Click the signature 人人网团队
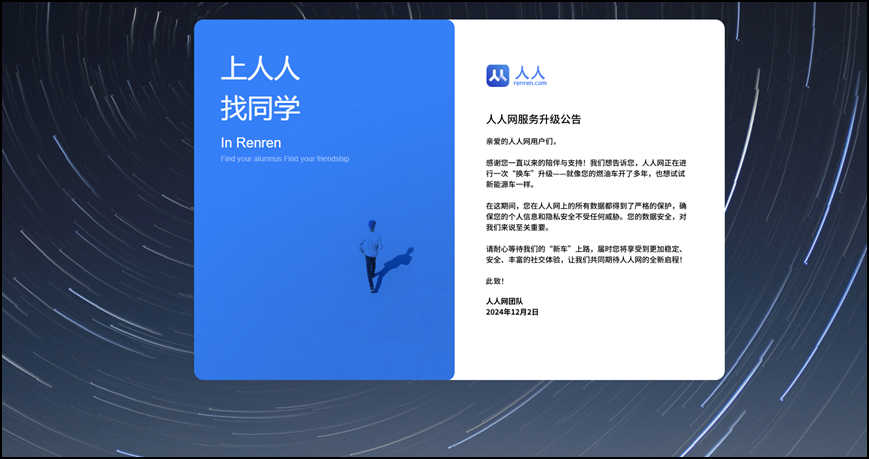The image size is (869, 459). 504,302
